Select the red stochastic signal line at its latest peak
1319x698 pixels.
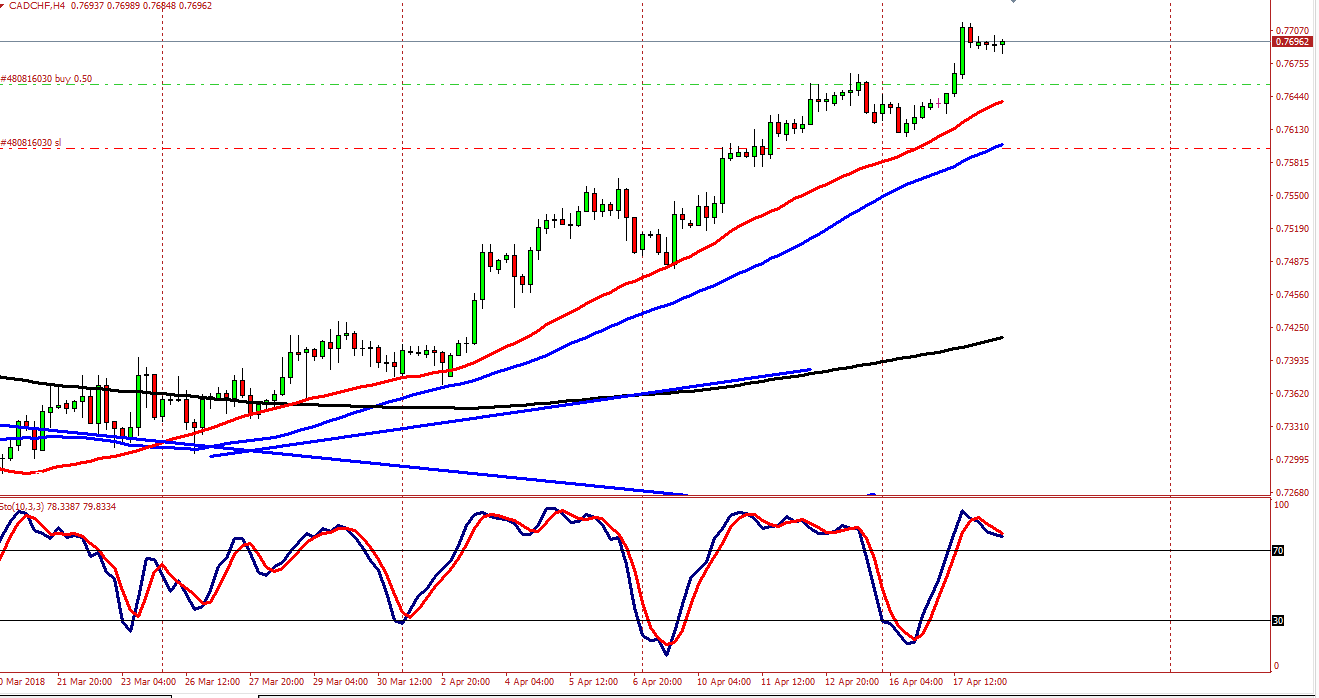980,518
